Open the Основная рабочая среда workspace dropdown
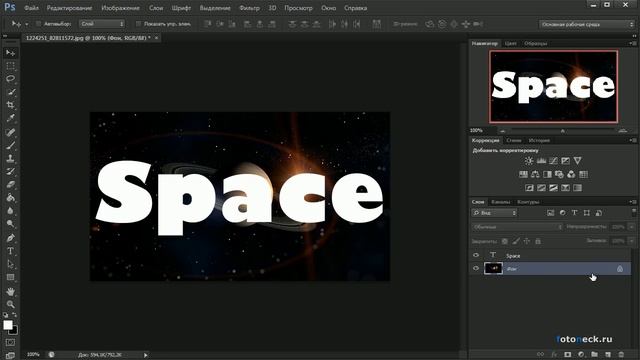640x360 pixels. 587,24
